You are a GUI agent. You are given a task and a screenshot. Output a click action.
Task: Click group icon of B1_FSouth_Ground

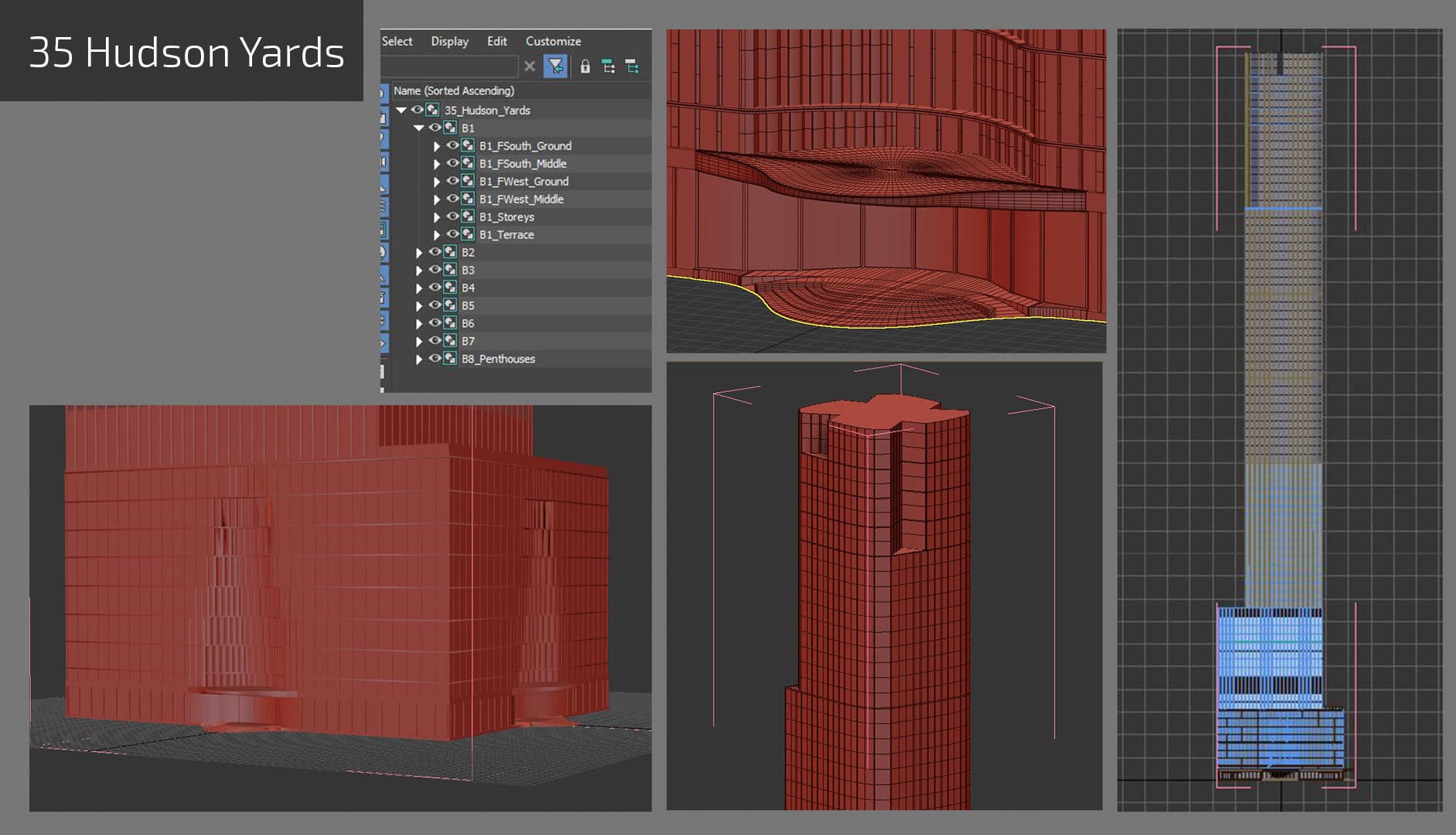point(468,145)
